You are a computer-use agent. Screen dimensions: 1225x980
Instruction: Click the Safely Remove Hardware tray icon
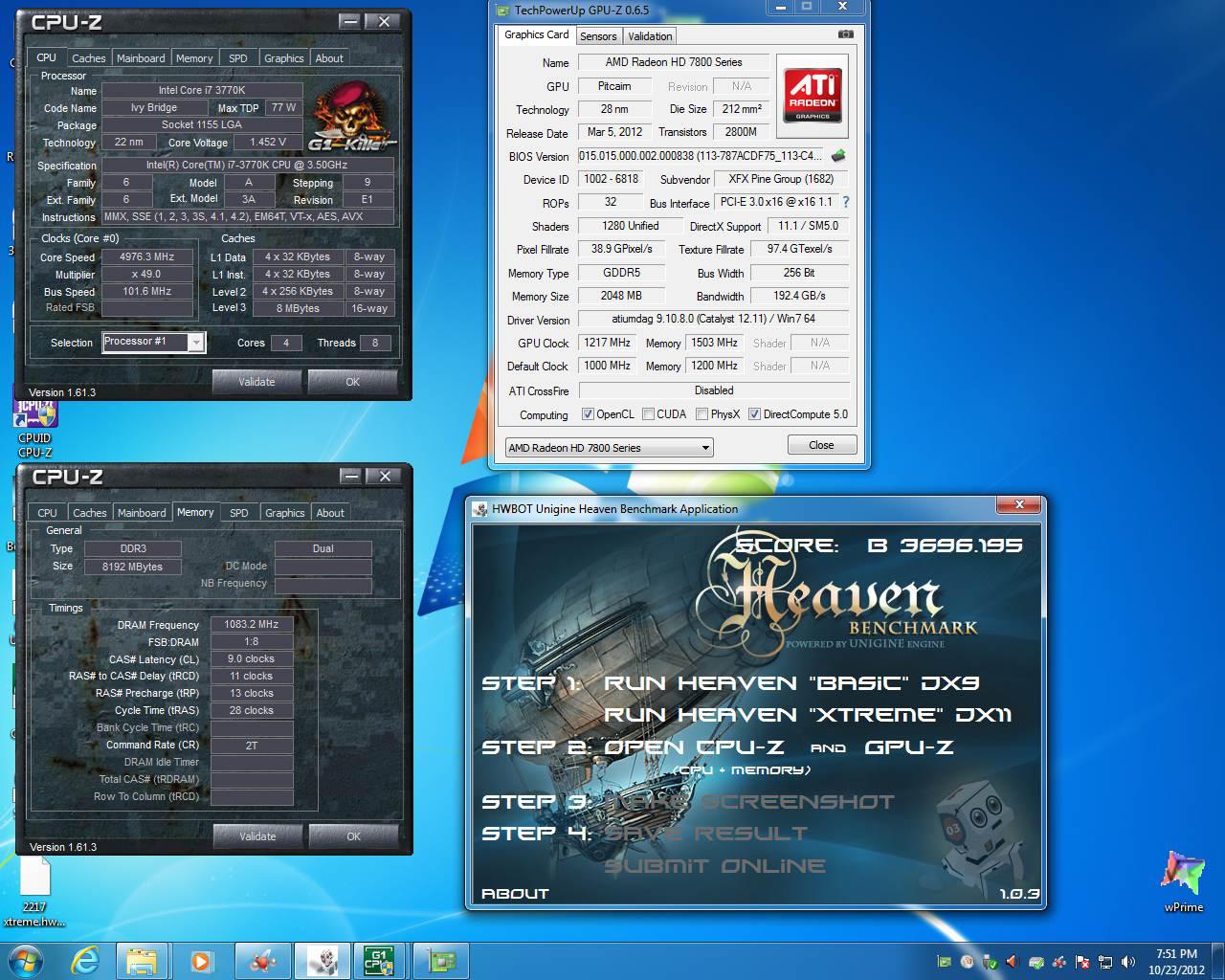(991, 962)
